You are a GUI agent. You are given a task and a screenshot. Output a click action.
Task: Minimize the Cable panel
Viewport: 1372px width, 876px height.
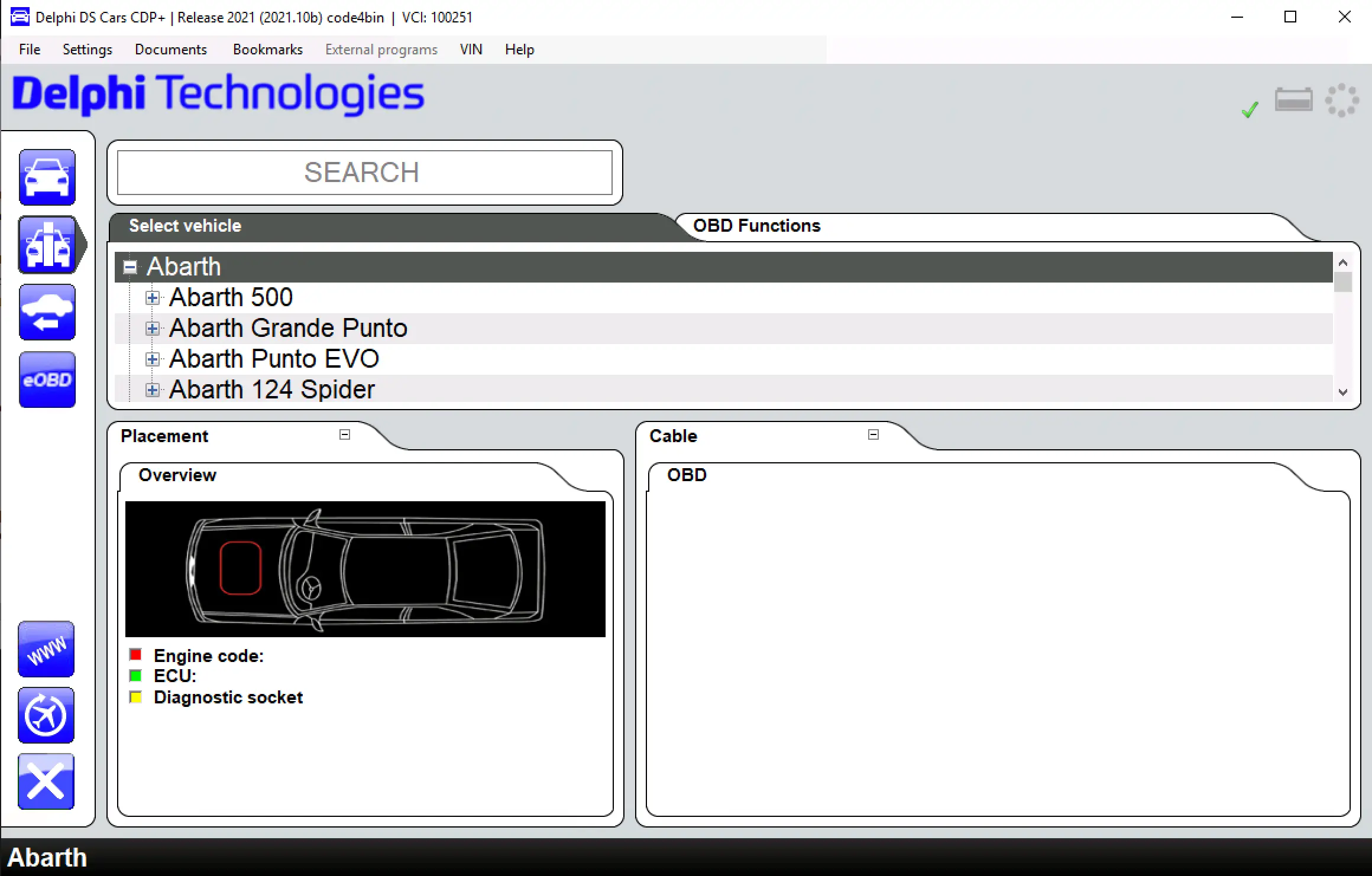tap(873, 435)
